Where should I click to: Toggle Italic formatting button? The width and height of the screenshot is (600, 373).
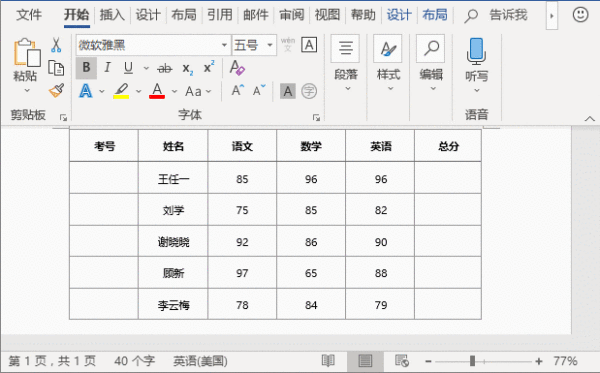[108, 68]
